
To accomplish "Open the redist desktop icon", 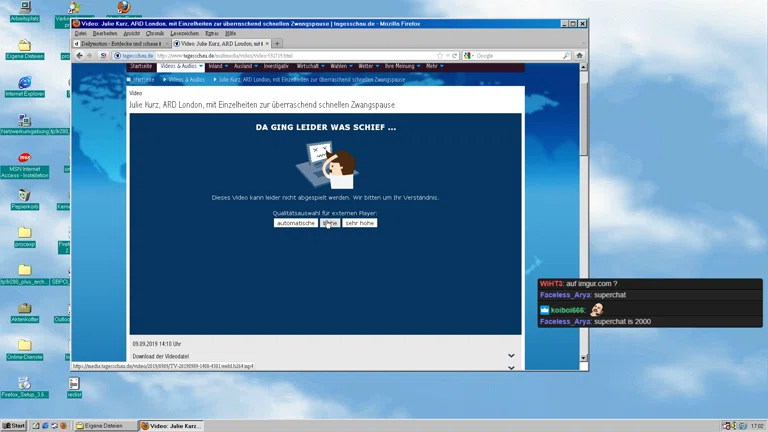I will point(74,387).
